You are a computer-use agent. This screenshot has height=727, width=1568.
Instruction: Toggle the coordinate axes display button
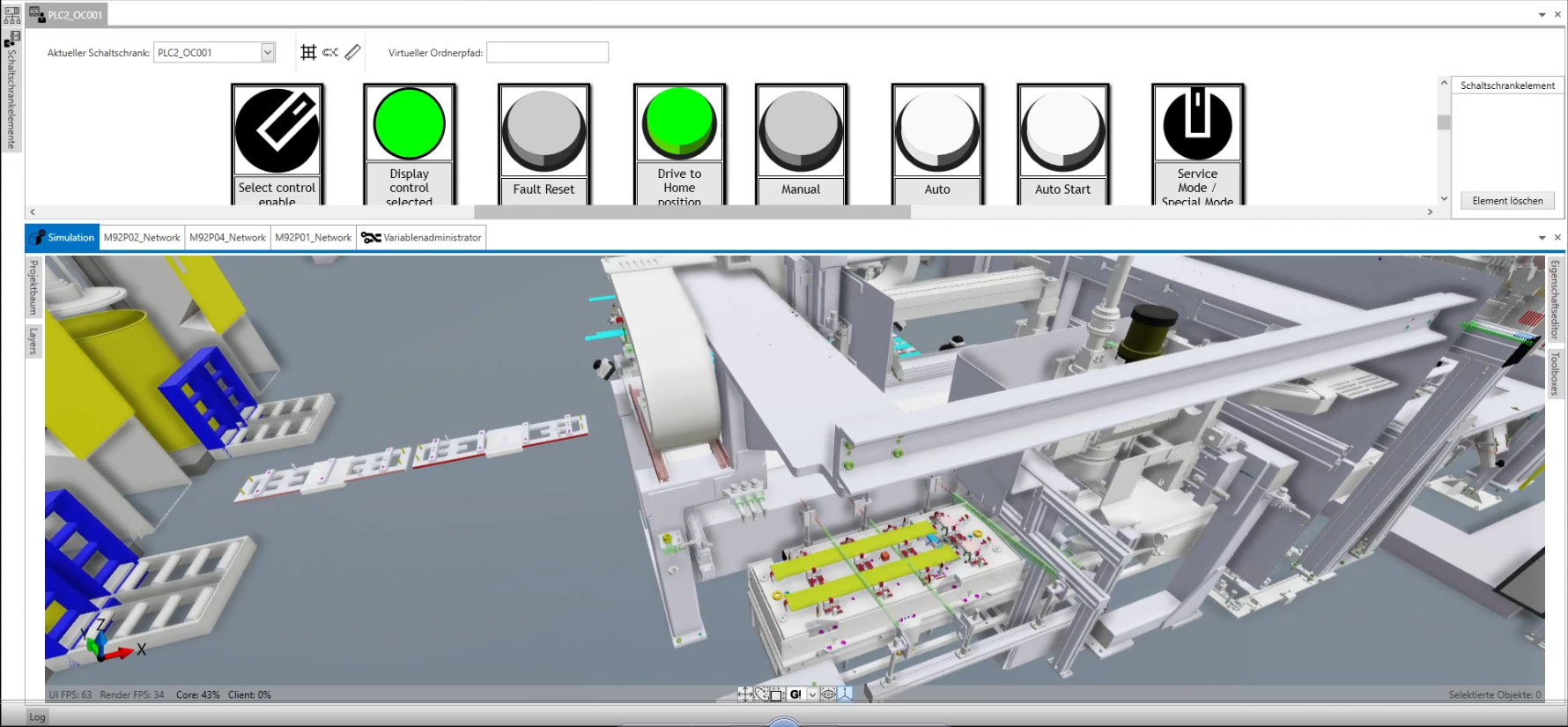click(845, 694)
